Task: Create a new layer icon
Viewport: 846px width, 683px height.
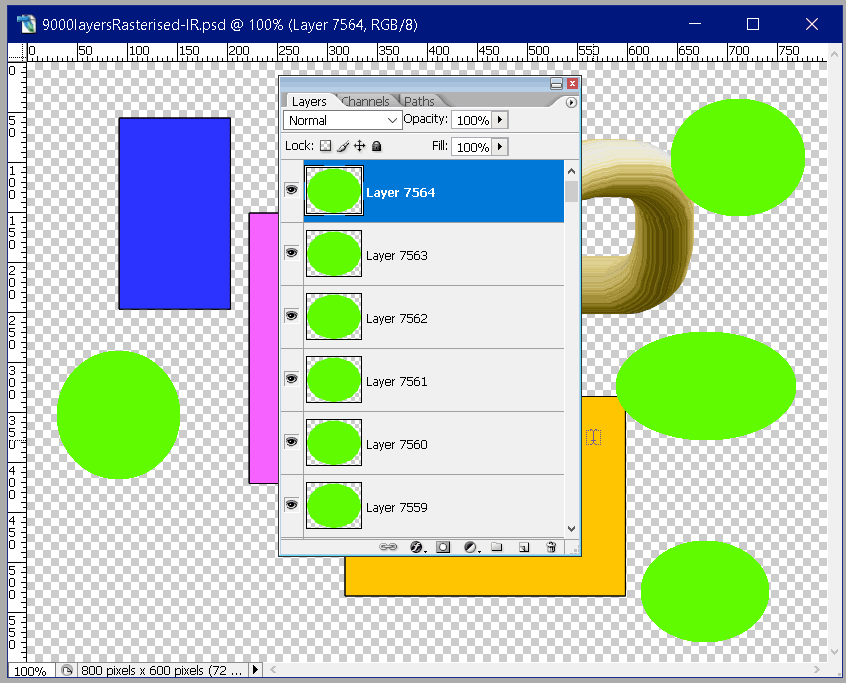Action: tap(523, 547)
